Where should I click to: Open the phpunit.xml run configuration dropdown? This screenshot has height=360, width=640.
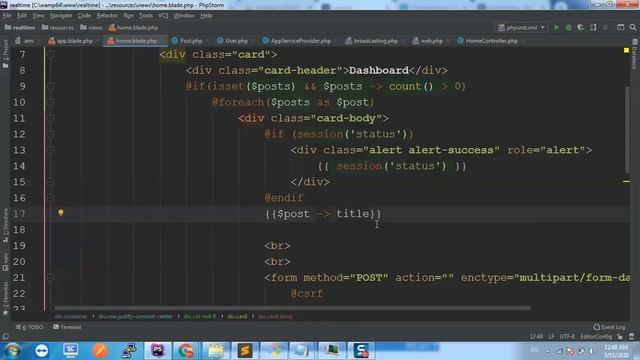pyautogui.click(x=521, y=27)
